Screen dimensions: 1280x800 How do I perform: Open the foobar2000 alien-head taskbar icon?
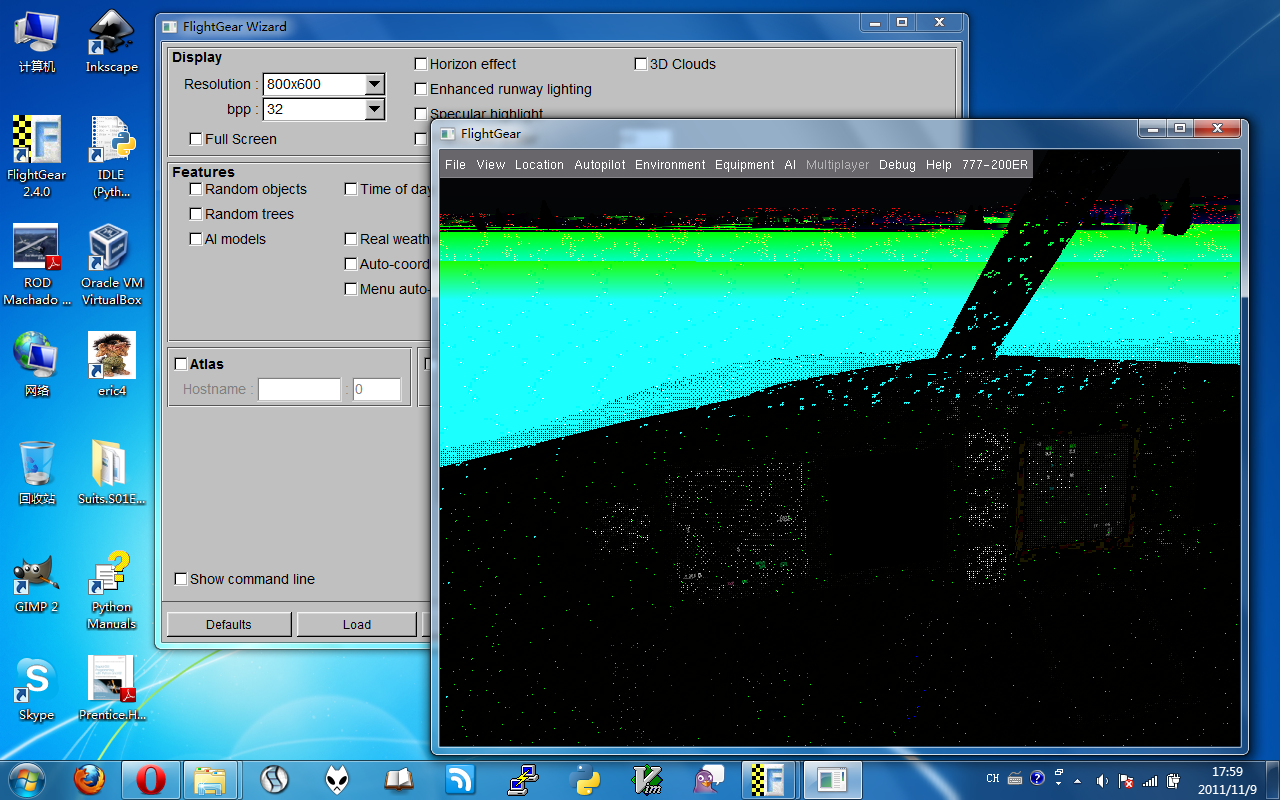[x=337, y=779]
